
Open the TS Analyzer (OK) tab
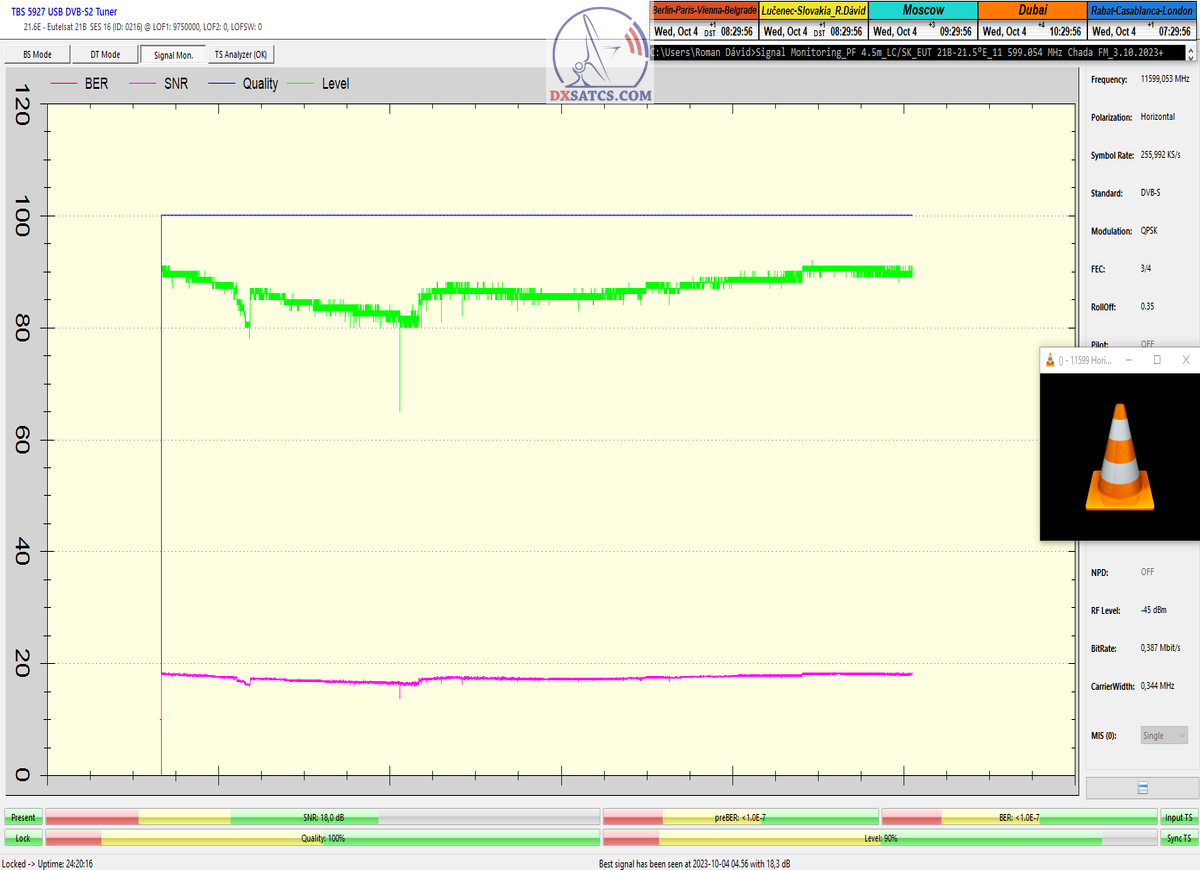pyautogui.click(x=240, y=55)
